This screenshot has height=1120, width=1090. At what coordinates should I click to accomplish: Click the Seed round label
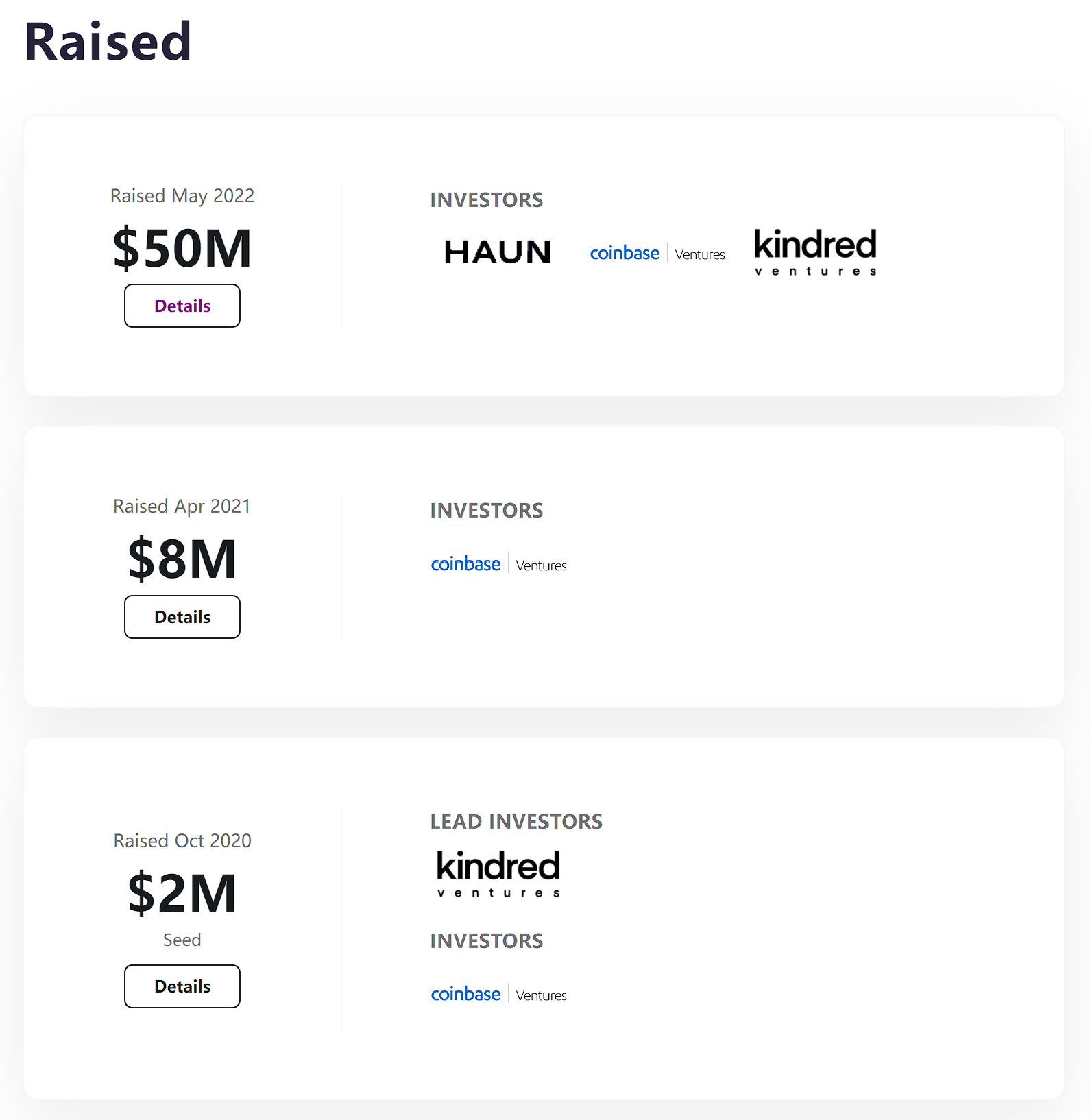pos(182,940)
